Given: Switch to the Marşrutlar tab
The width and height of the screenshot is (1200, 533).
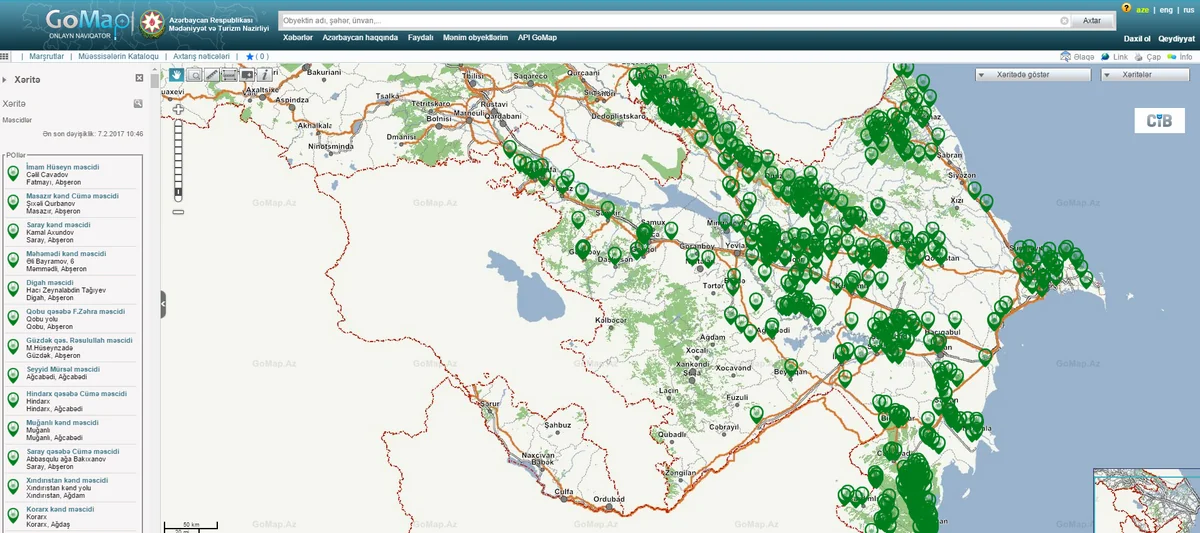Looking at the screenshot, I should (x=47, y=57).
